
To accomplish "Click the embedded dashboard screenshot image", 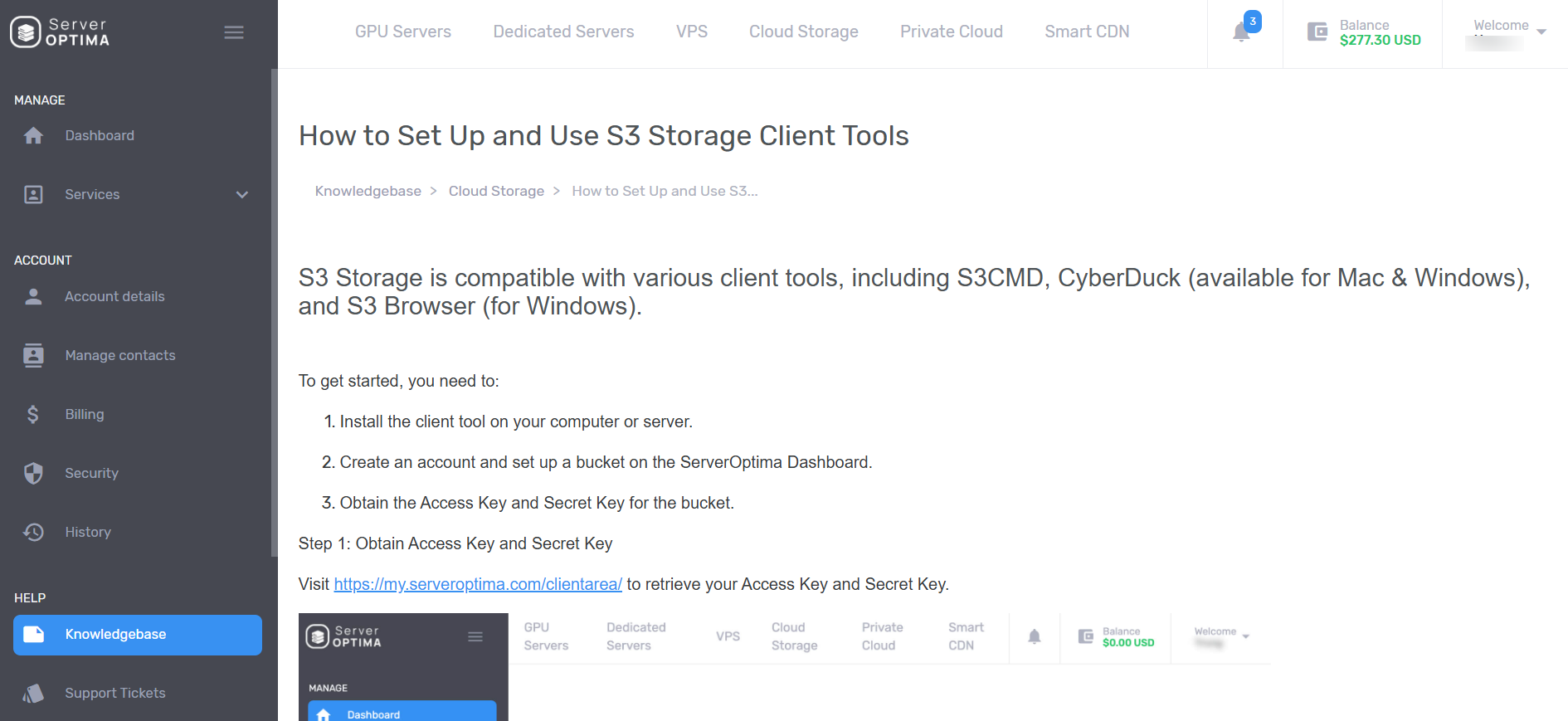I will (785, 667).
